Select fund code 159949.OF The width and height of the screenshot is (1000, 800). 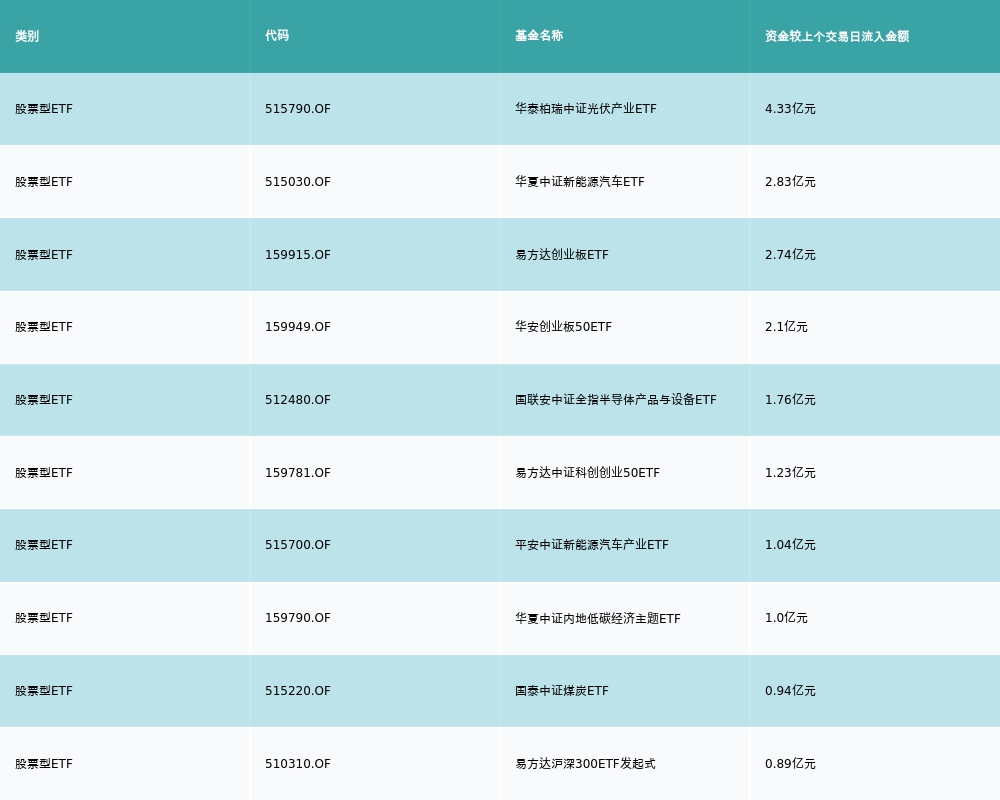(298, 327)
